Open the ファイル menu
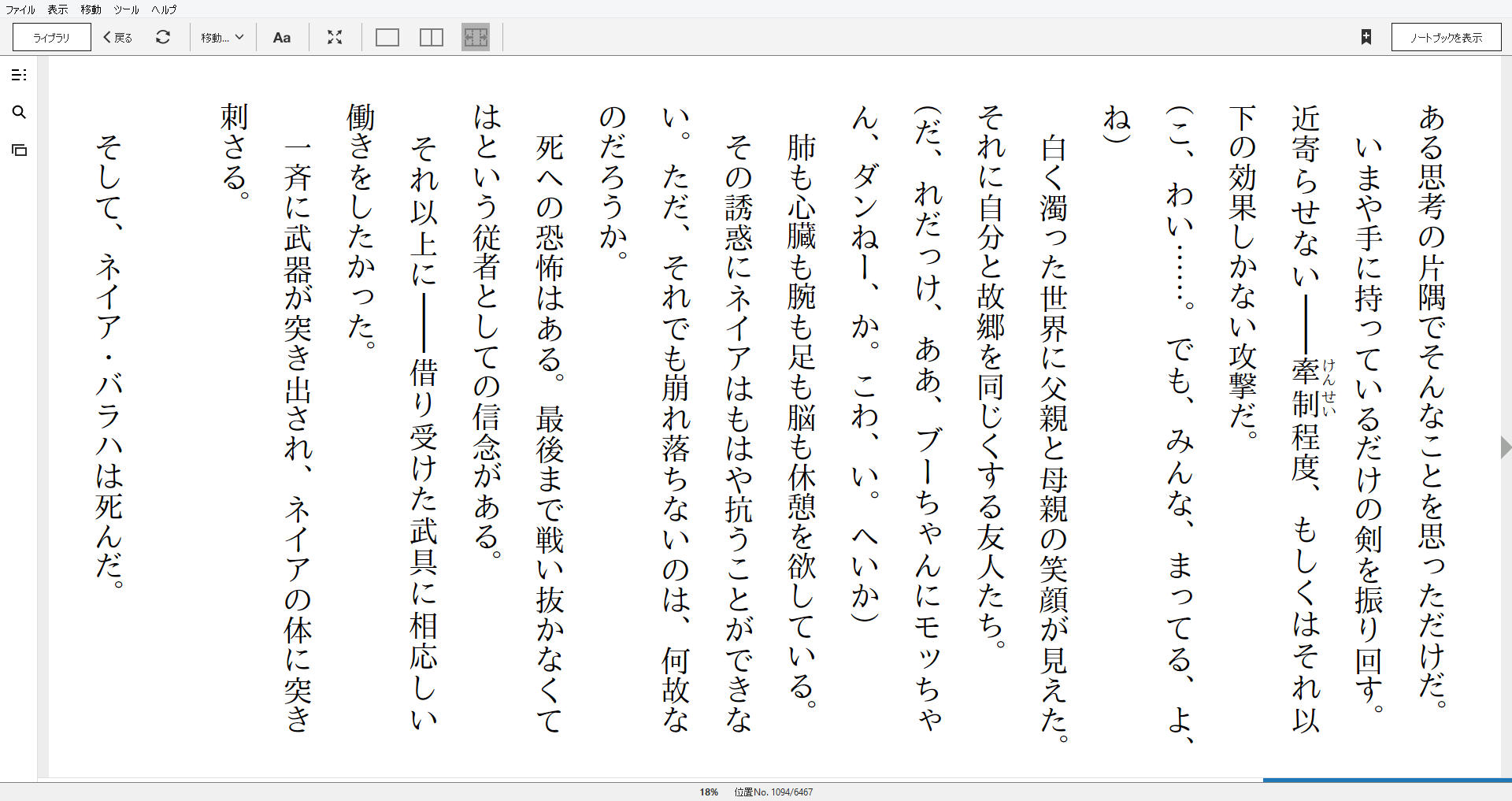Viewport: 1512px width, 801px height. click(x=20, y=9)
